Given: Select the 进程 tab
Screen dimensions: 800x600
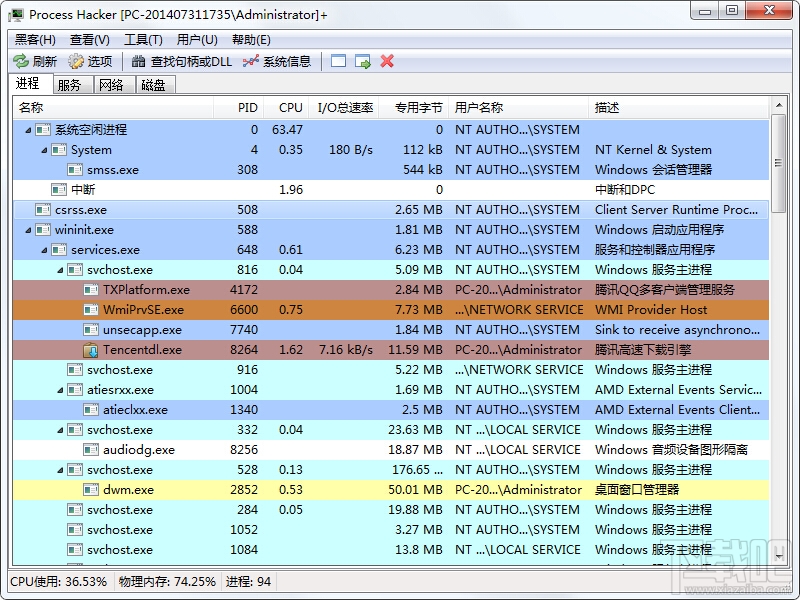Looking at the screenshot, I should coord(31,84).
